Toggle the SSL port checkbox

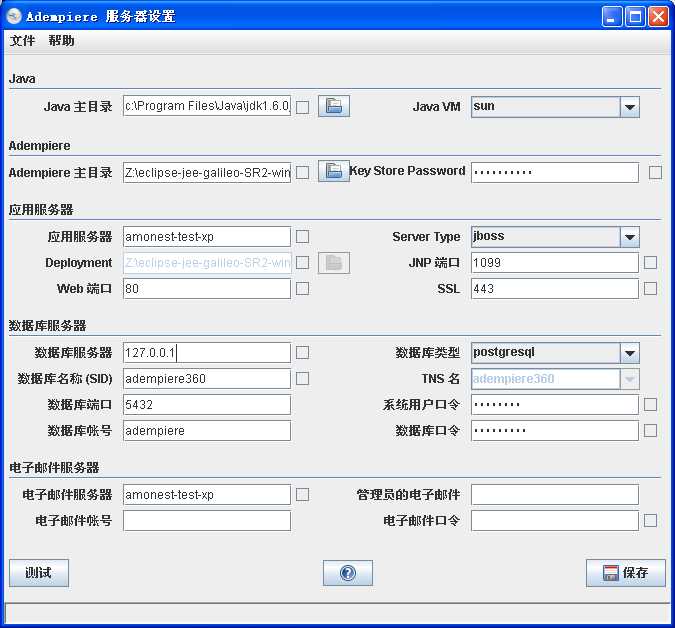point(650,288)
